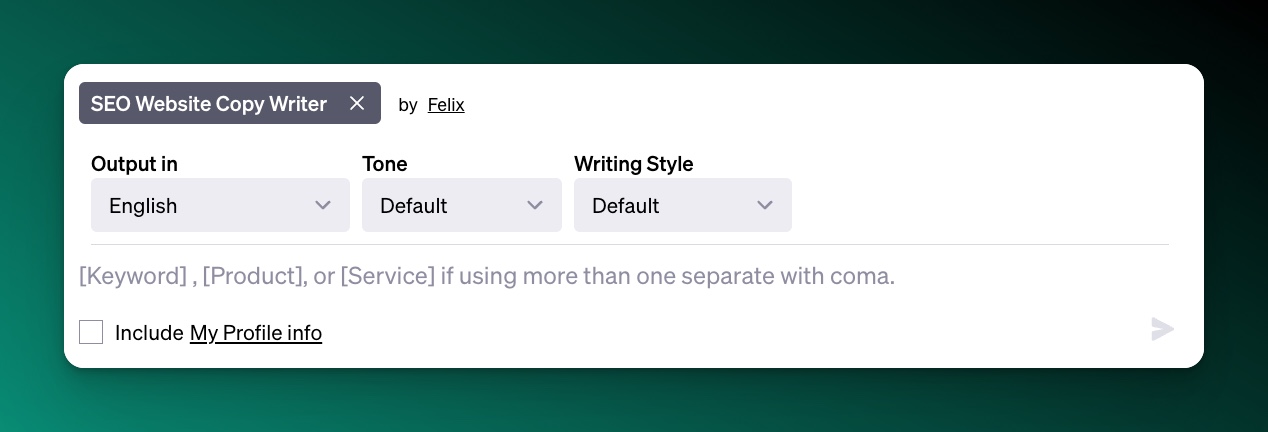Screen dimensions: 1268x432
Task: Click the chevron arrow in Output in dropdown
Action: (323, 205)
